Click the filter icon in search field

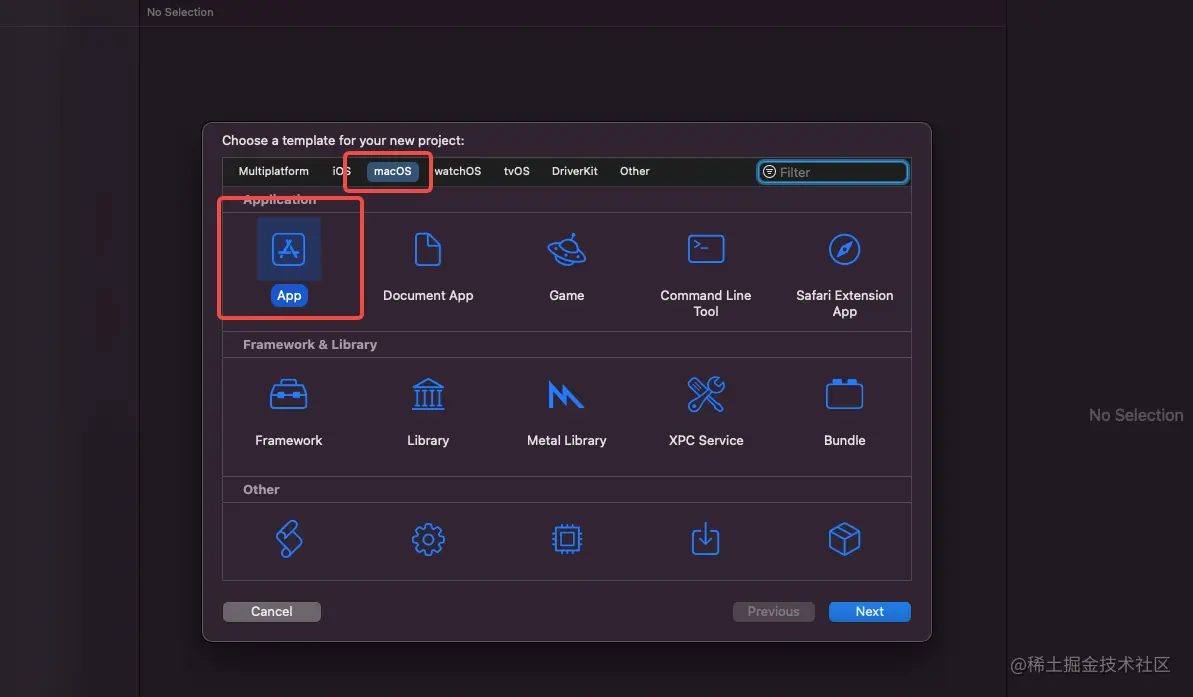pyautogui.click(x=769, y=172)
